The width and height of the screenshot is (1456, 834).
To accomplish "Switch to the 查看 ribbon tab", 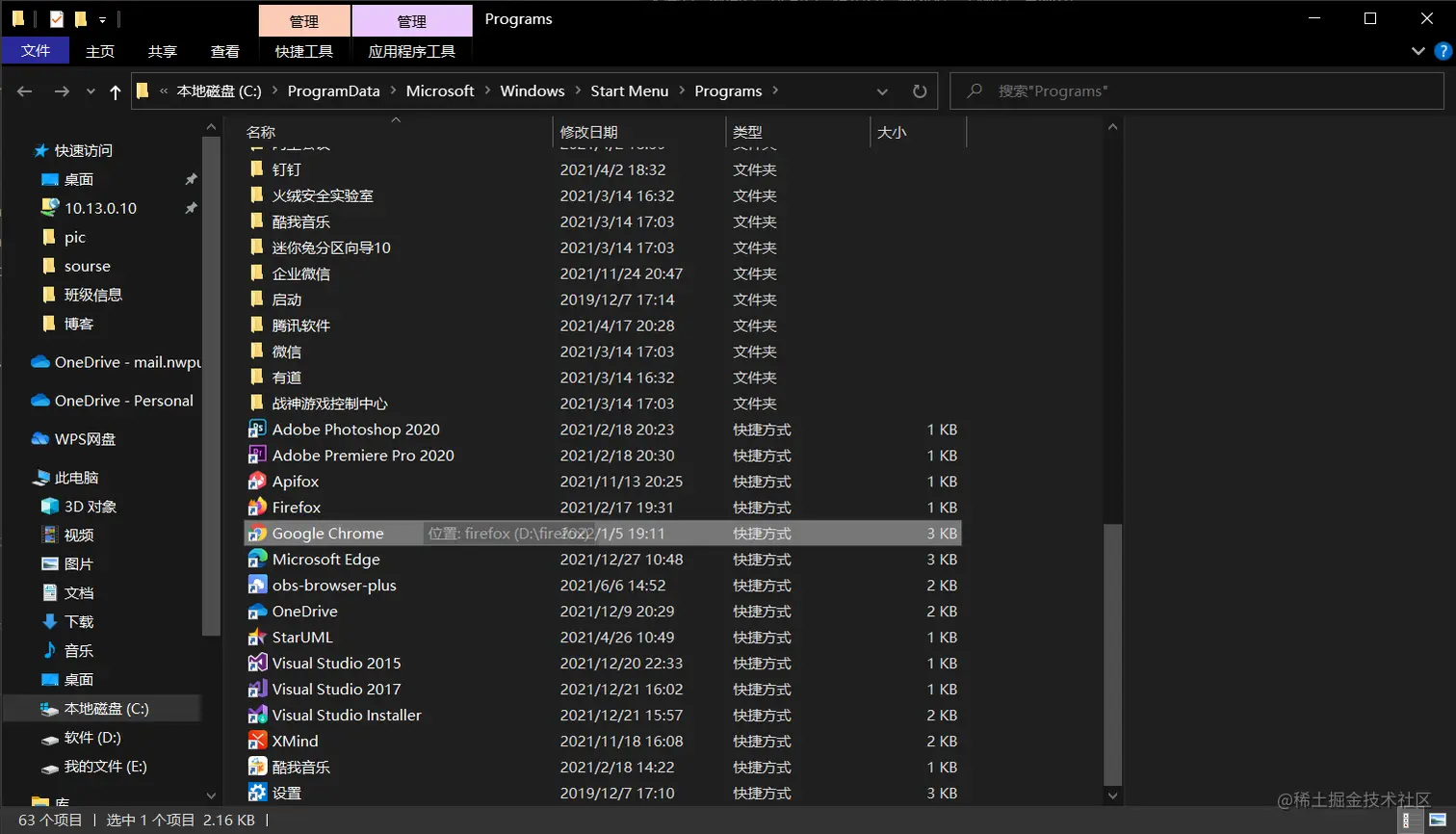I will pos(224,52).
